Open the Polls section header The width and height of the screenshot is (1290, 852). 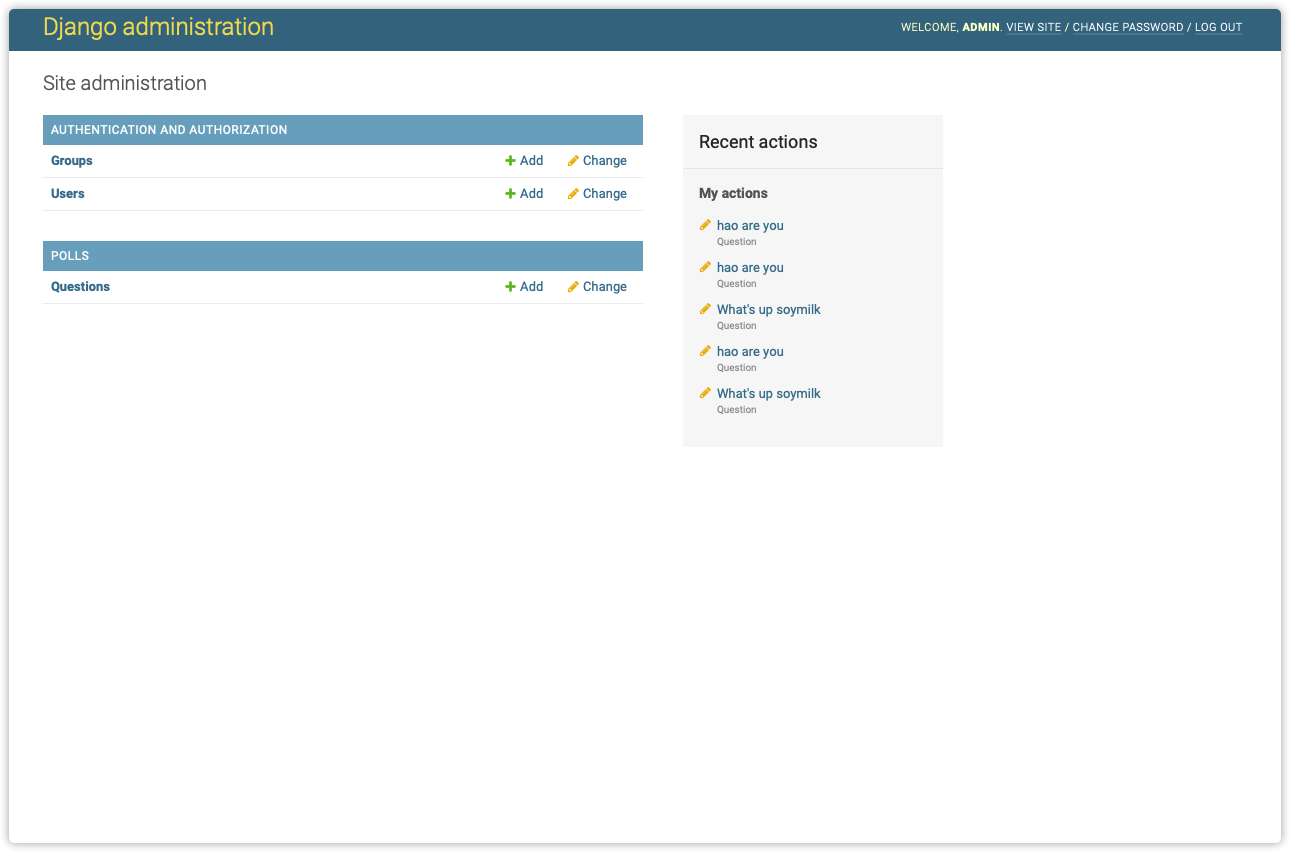pos(70,256)
